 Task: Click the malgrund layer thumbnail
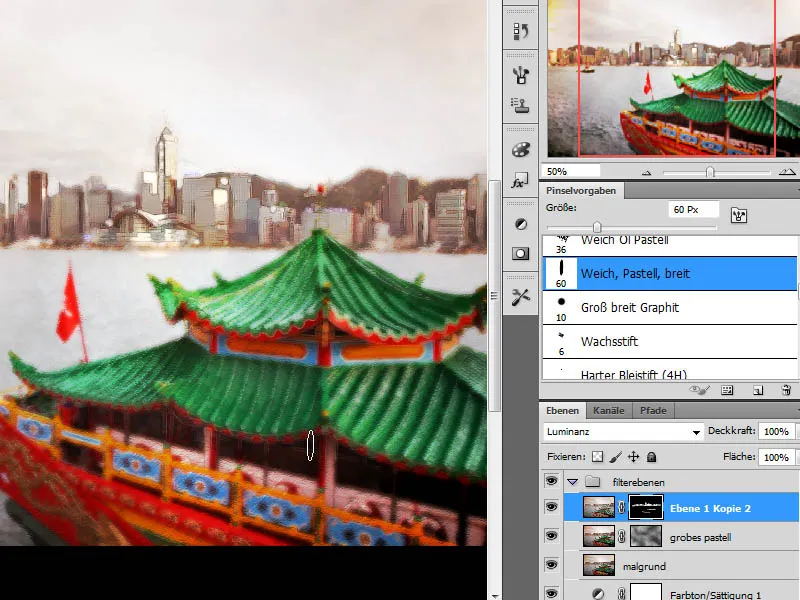599,565
